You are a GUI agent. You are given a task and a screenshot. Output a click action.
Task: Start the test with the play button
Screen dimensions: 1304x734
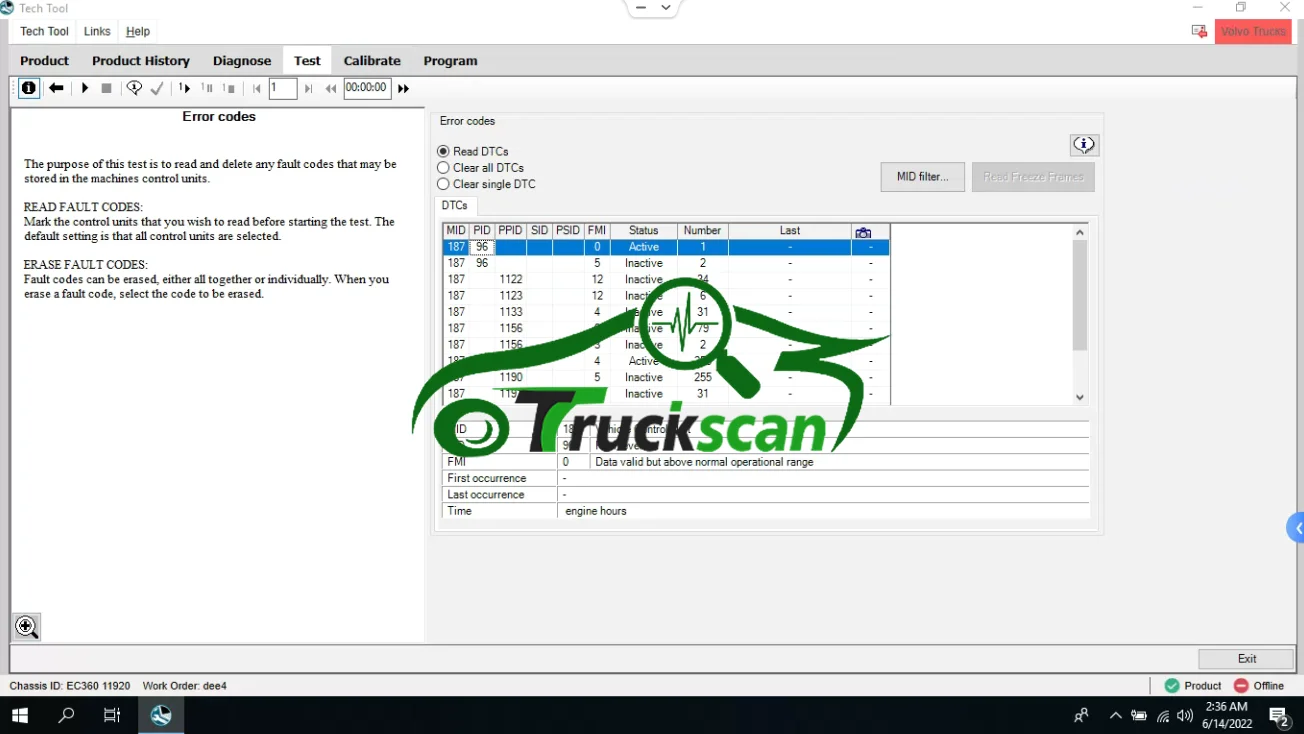coord(85,88)
